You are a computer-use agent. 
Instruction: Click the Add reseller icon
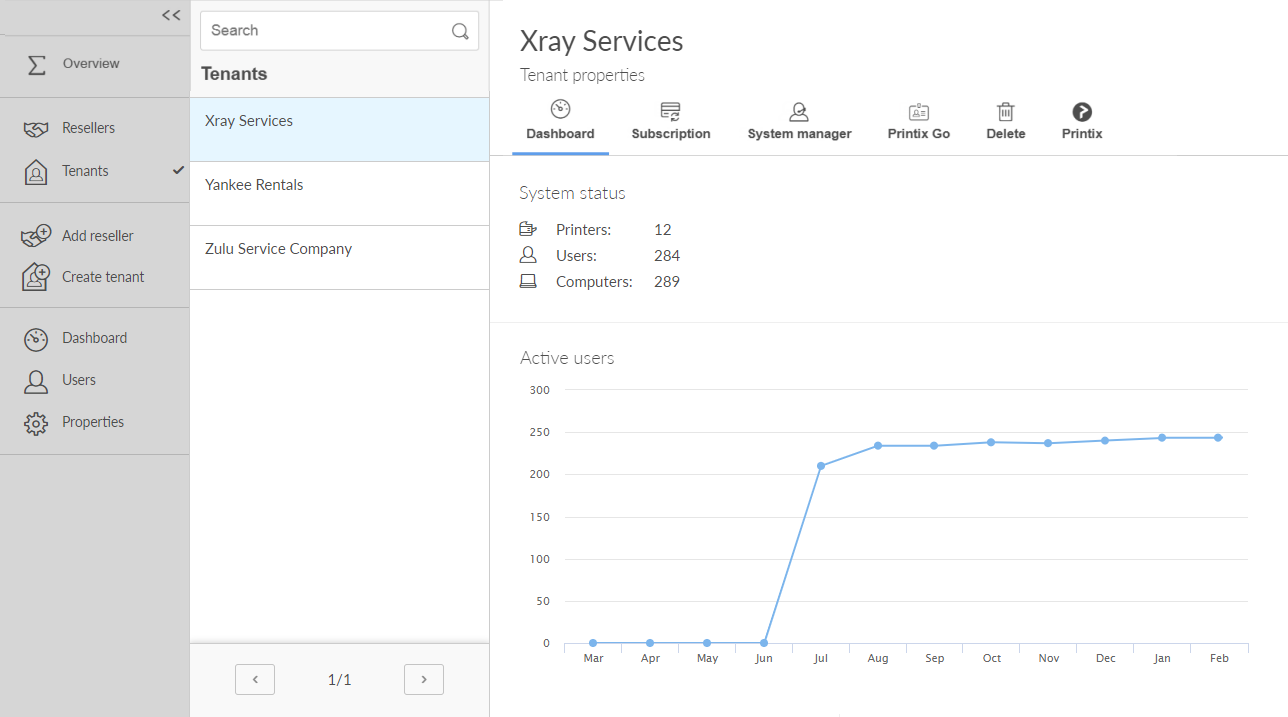click(36, 236)
